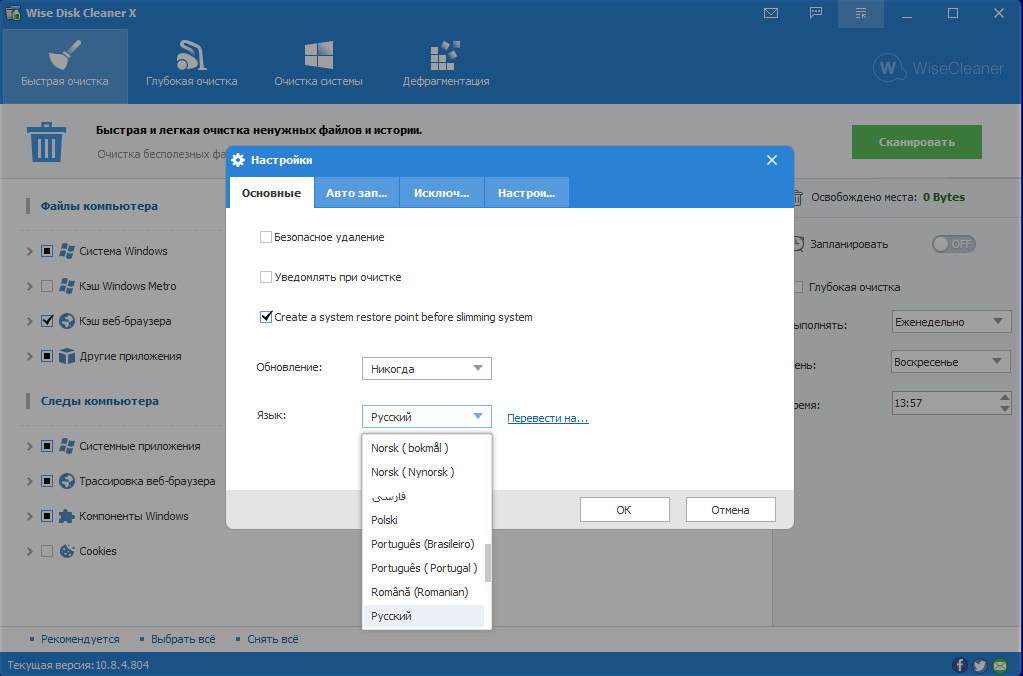1023x676 pixels.
Task: Switch to the Основные tab
Action: tap(271, 192)
